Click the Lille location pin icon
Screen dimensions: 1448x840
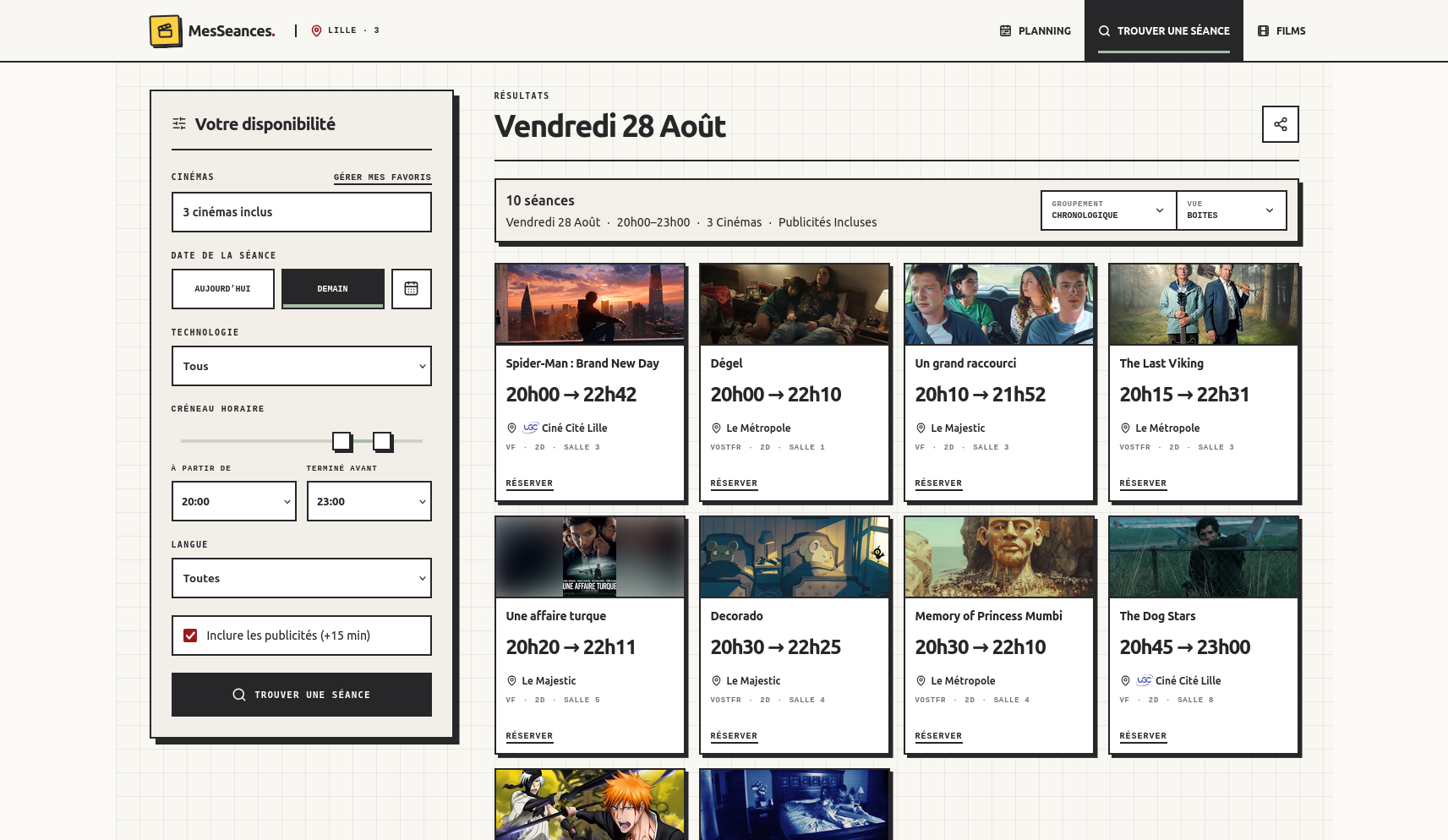click(x=316, y=30)
